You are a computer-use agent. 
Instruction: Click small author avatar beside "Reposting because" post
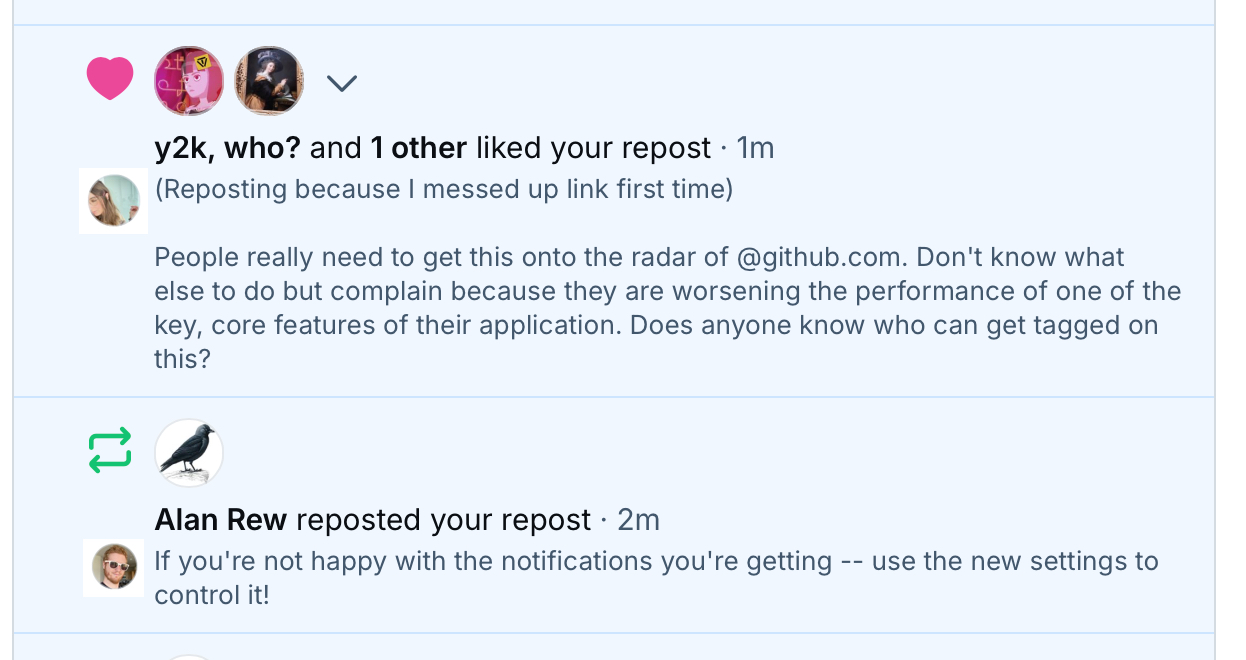tap(114, 201)
